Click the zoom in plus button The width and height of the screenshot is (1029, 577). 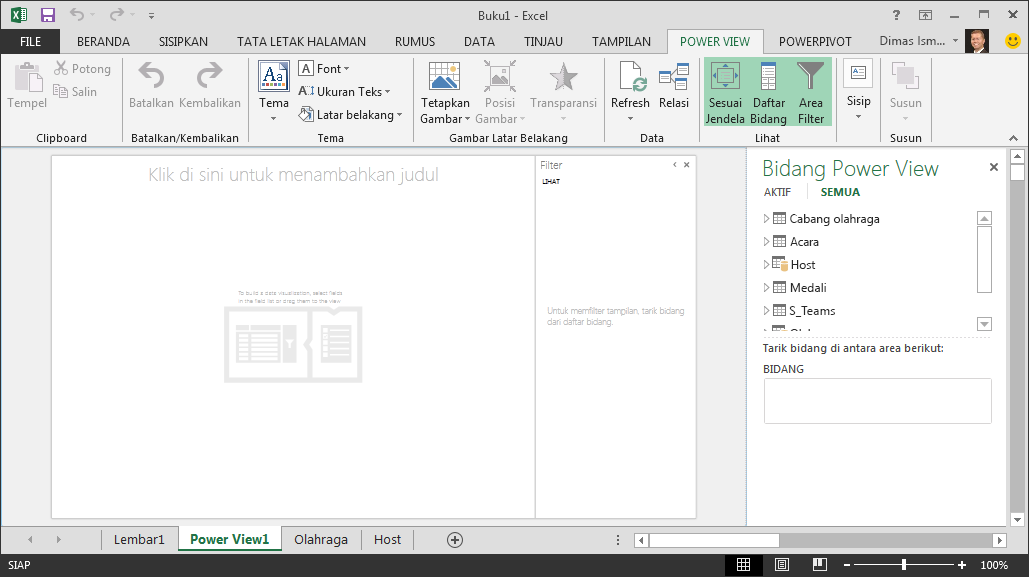coord(962,565)
